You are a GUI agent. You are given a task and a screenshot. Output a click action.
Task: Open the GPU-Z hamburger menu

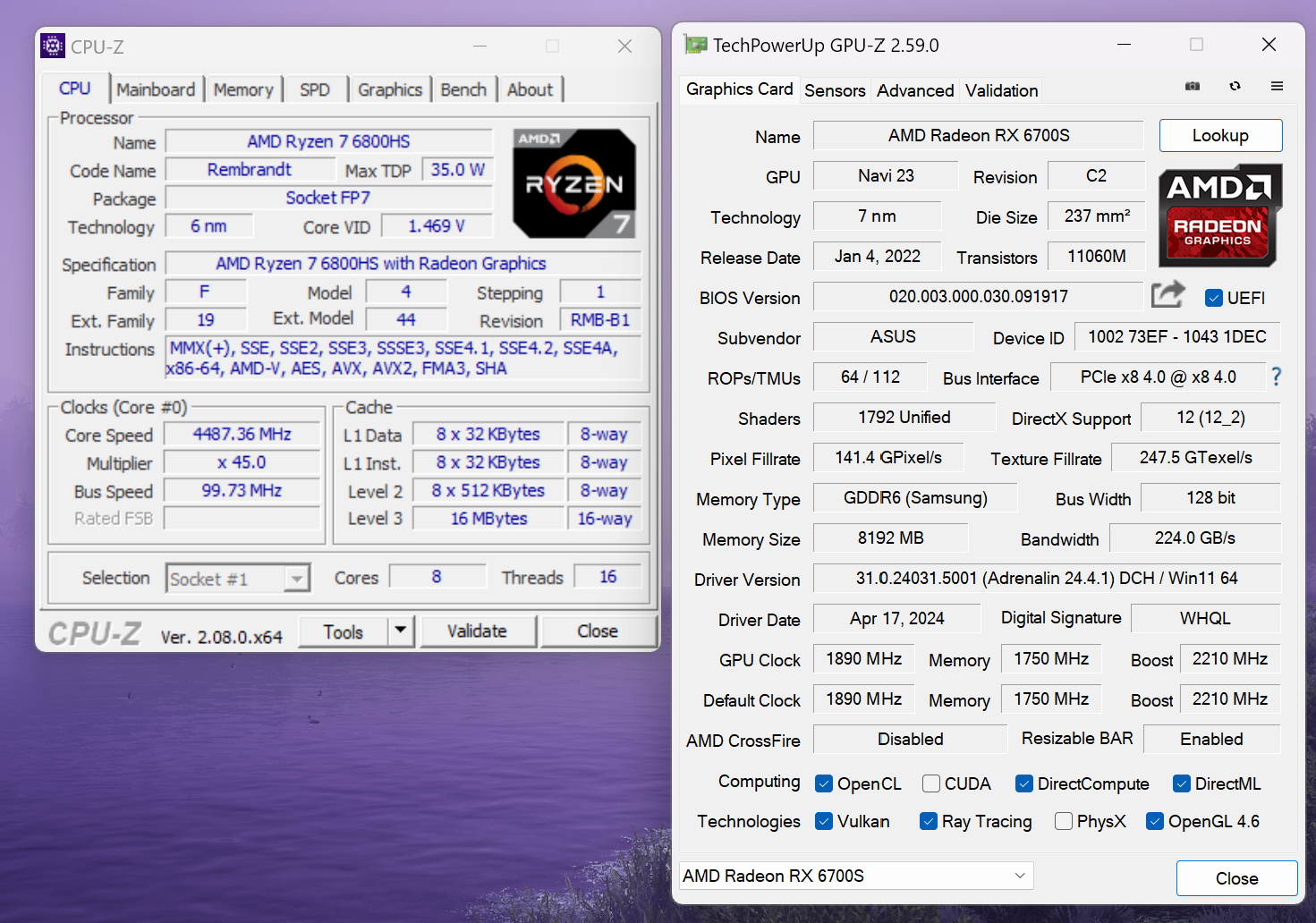click(x=1277, y=86)
